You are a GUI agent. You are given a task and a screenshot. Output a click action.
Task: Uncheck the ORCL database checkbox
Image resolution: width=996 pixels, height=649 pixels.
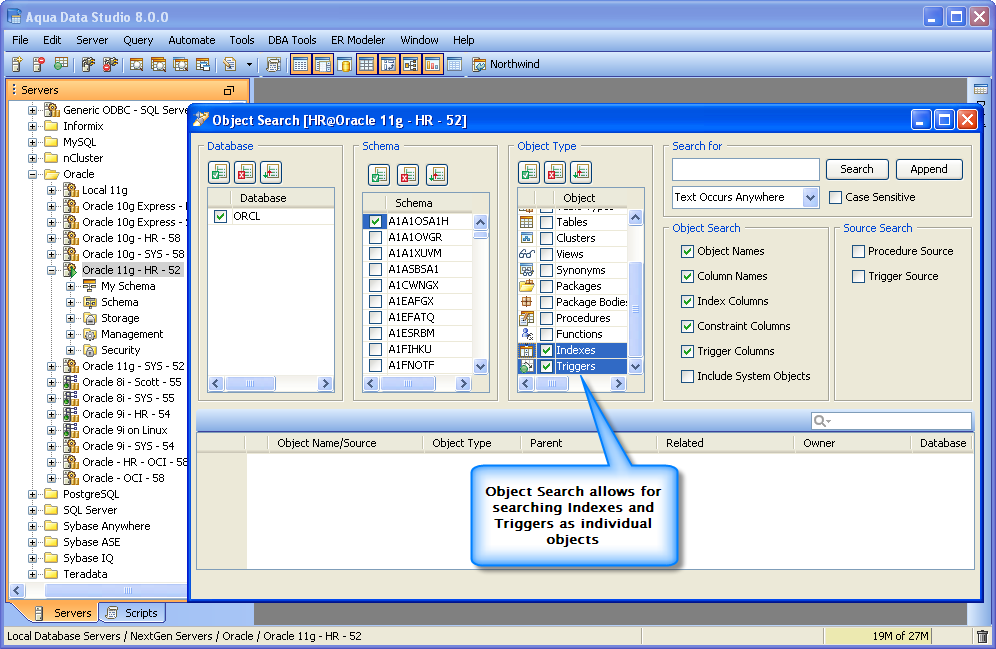[220, 217]
